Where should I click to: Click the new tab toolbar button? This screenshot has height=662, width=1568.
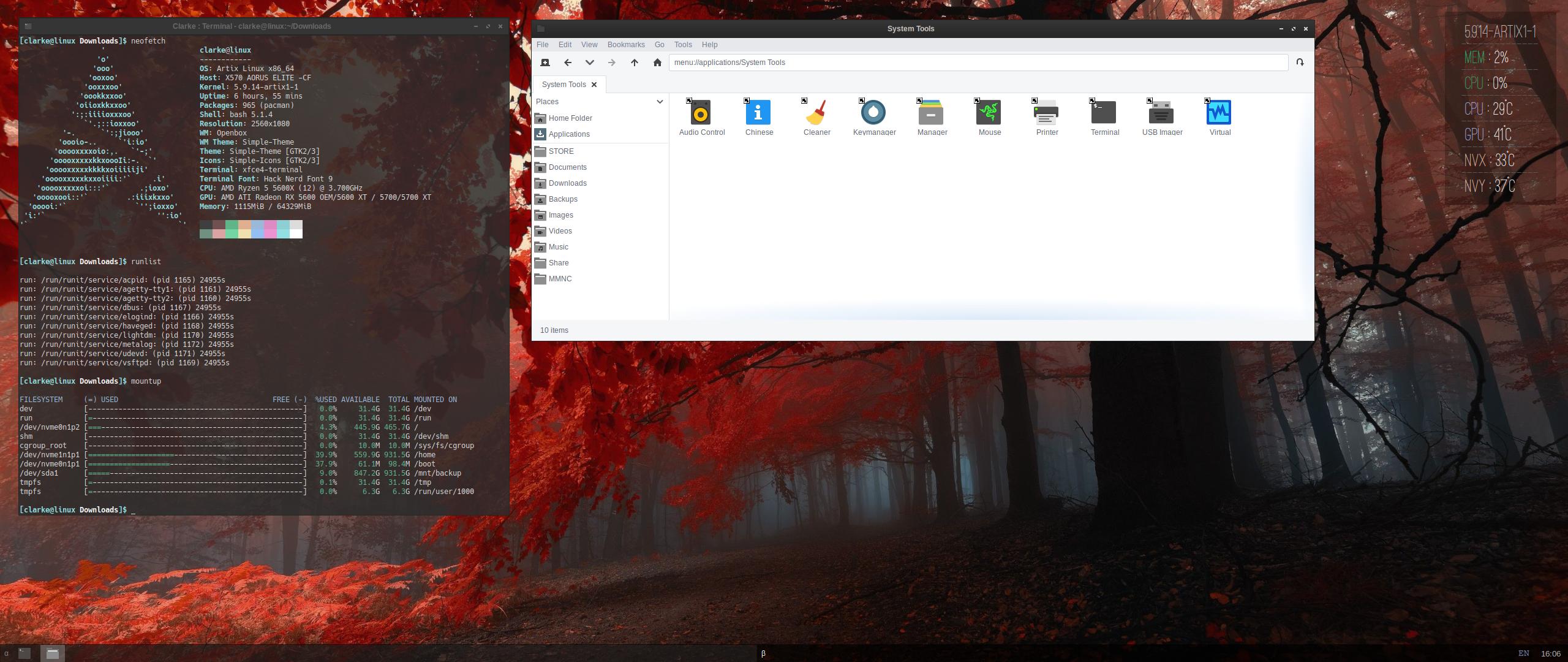[545, 63]
